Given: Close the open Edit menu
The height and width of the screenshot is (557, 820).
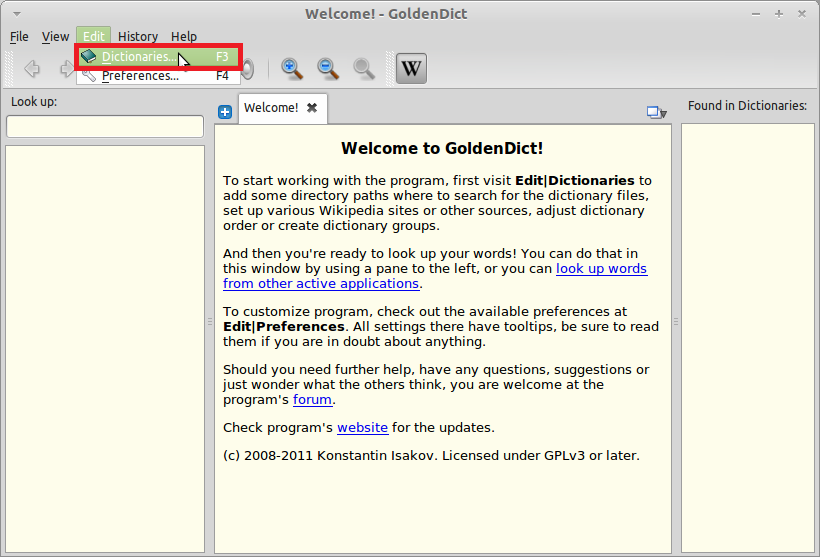Looking at the screenshot, I should [x=94, y=37].
